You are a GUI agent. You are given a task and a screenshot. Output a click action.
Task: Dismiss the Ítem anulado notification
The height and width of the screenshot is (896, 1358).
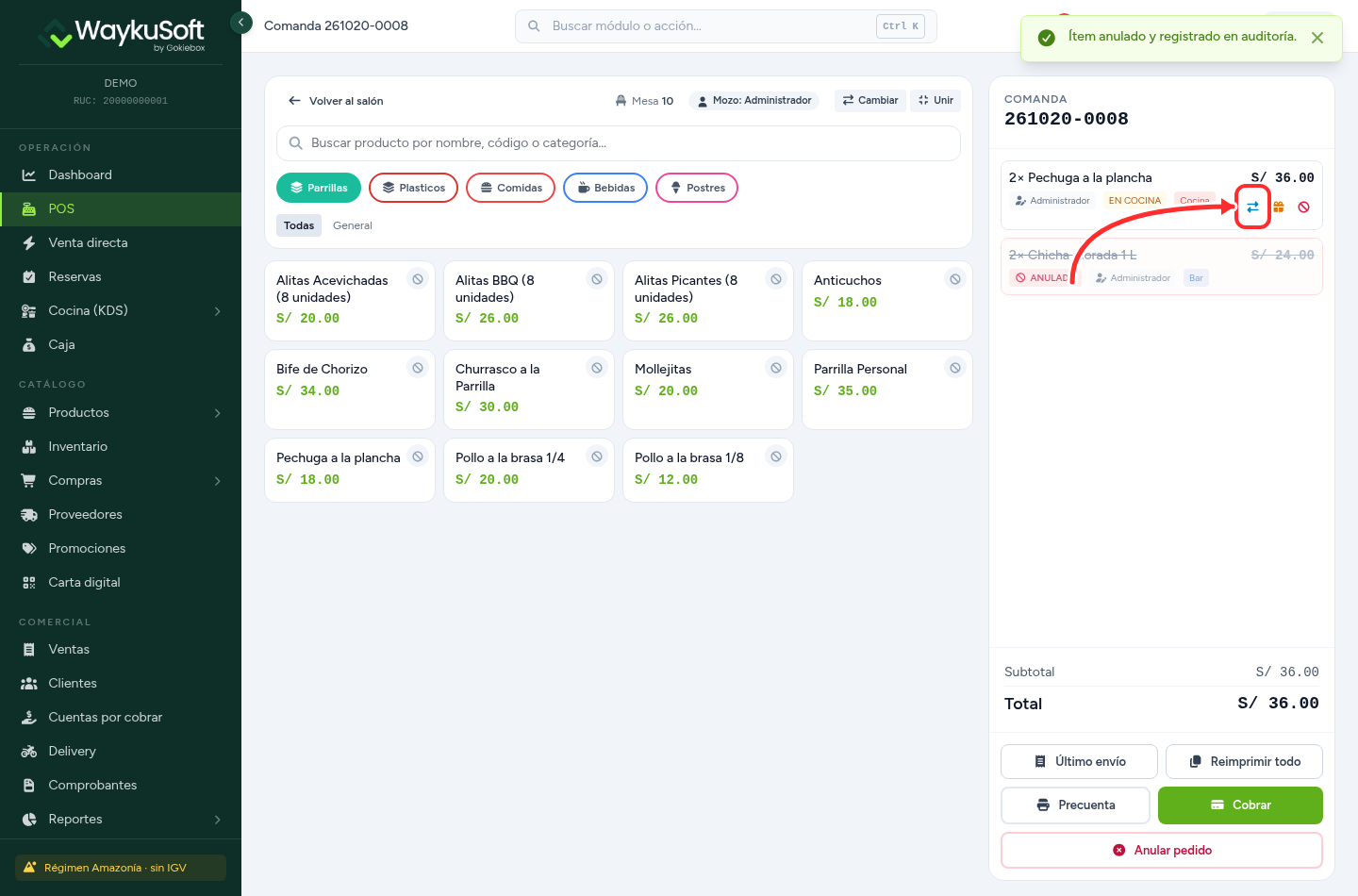click(x=1317, y=38)
